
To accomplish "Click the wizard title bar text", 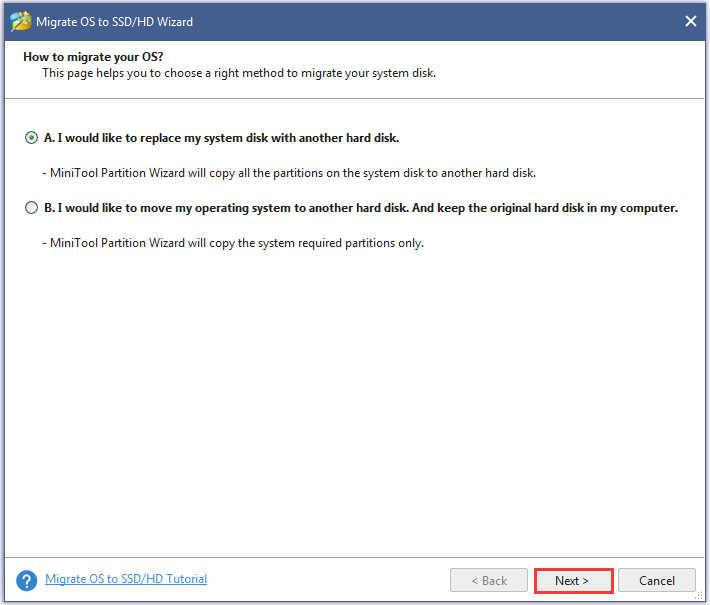I will 115,22.
